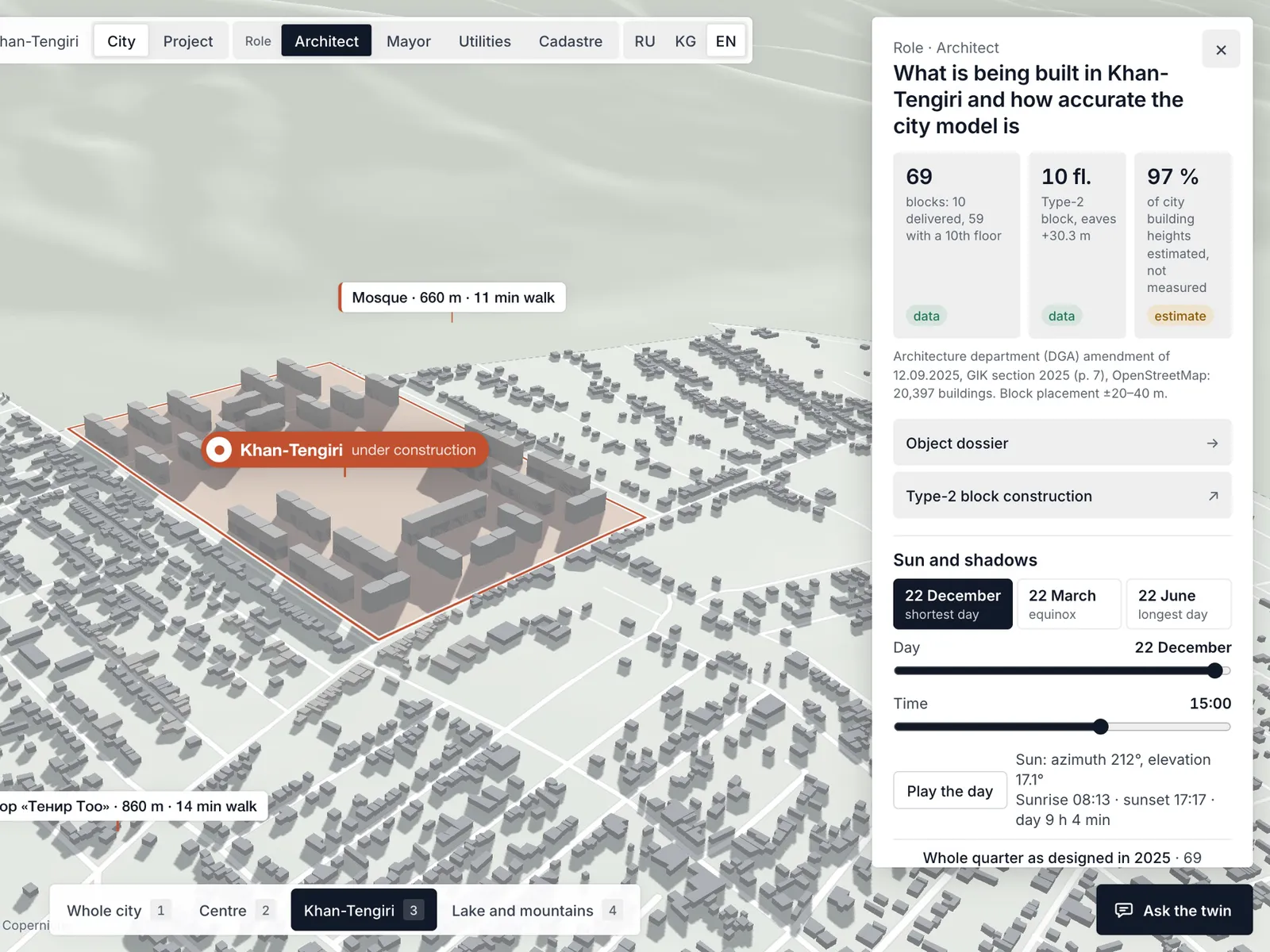Click the Day slider handle
Image resolution: width=1270 pixels, height=952 pixels.
[x=1215, y=670]
